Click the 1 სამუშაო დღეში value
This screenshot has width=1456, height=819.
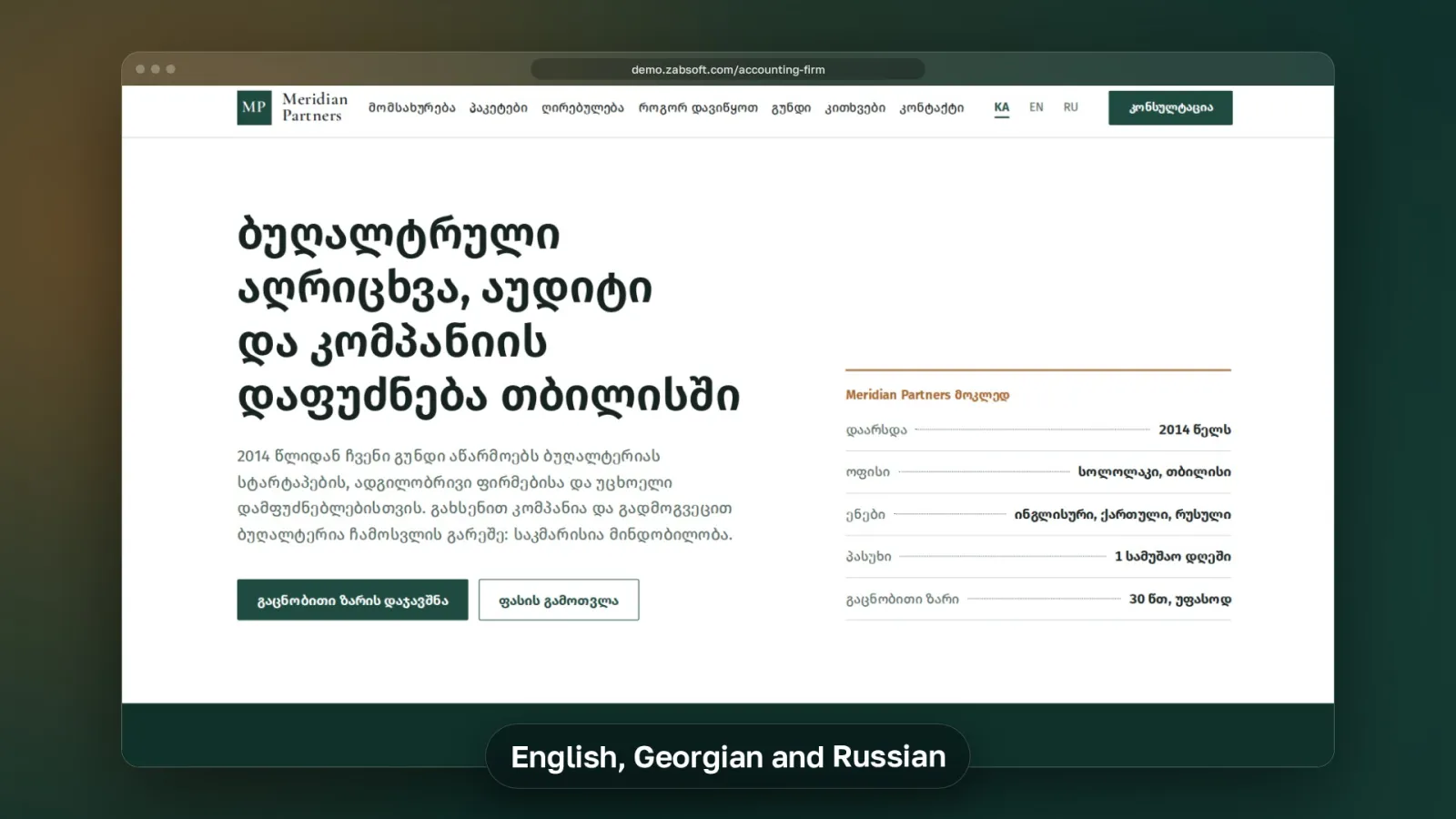click(x=1172, y=556)
